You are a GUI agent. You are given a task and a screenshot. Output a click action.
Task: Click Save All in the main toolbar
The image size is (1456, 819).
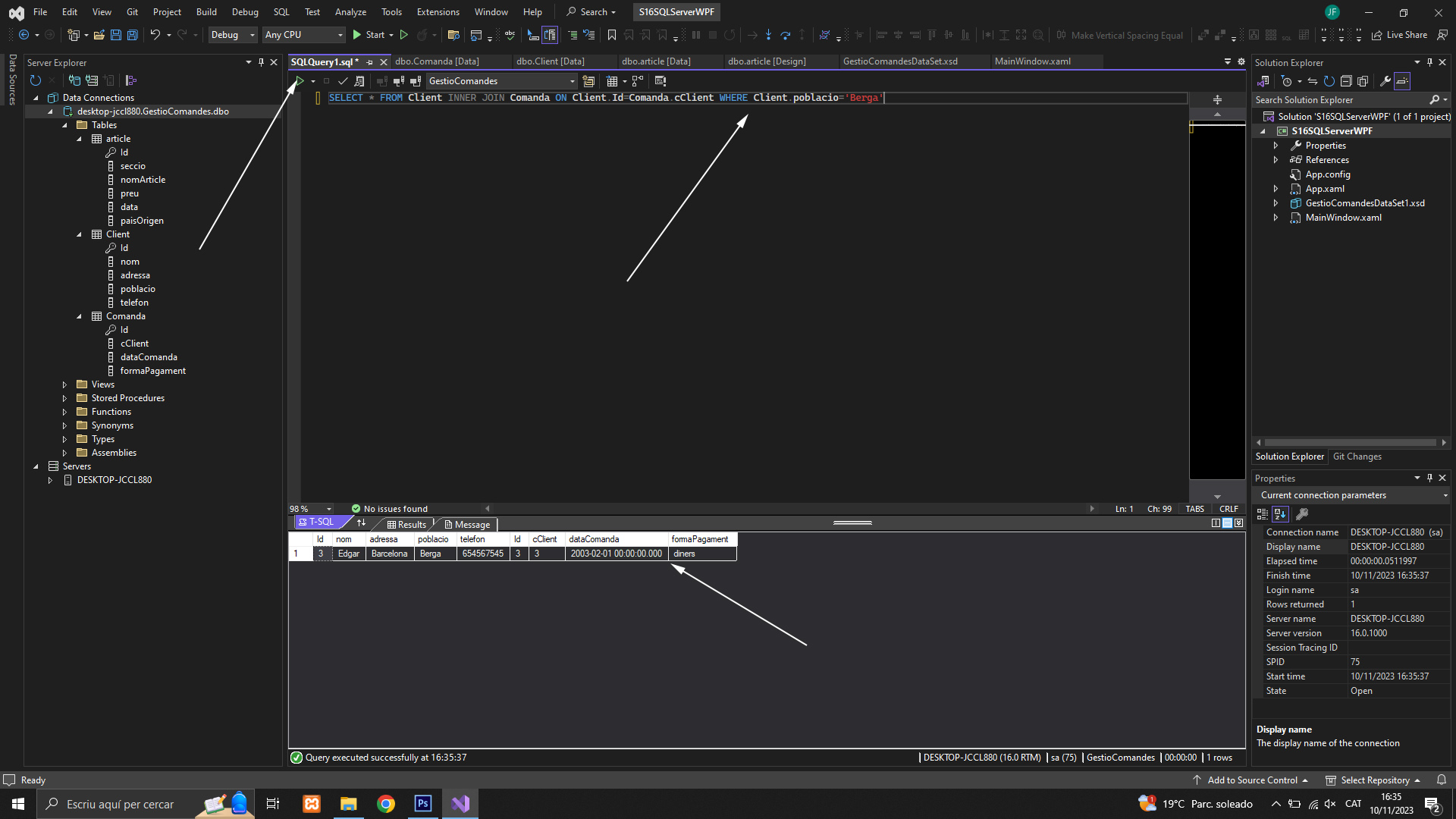(x=132, y=35)
